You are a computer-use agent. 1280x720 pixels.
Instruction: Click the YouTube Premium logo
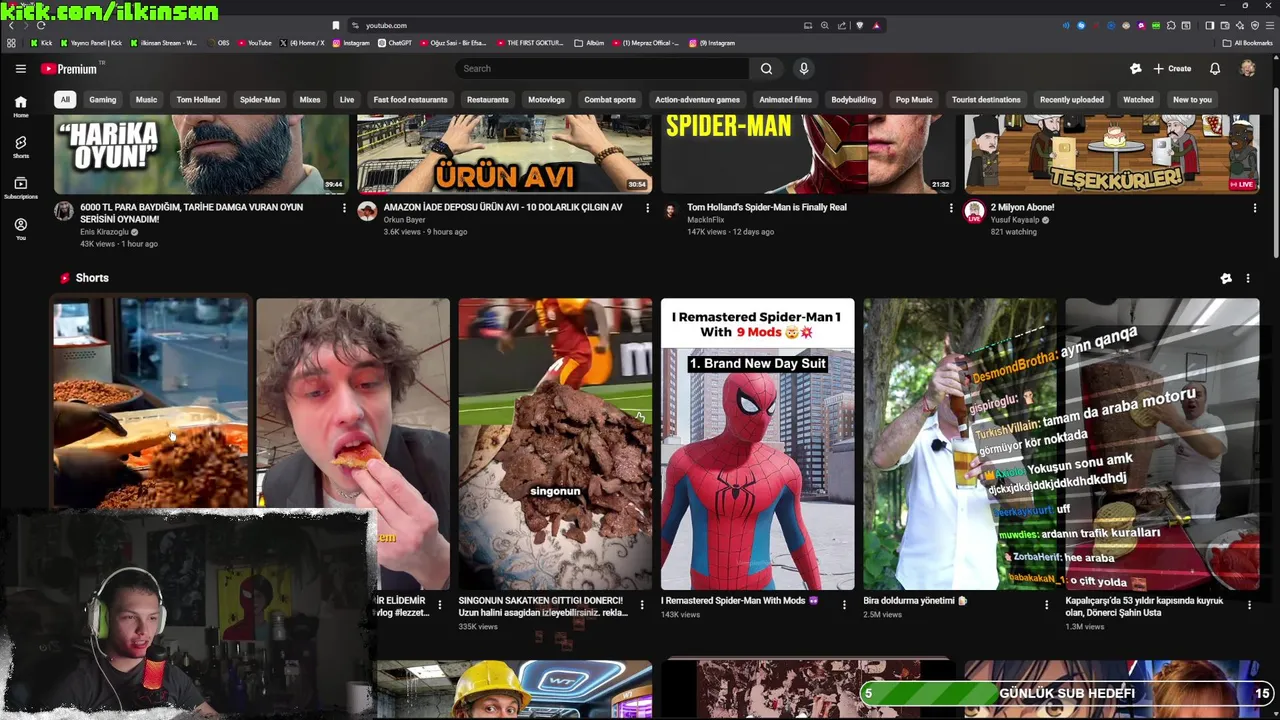(71, 69)
